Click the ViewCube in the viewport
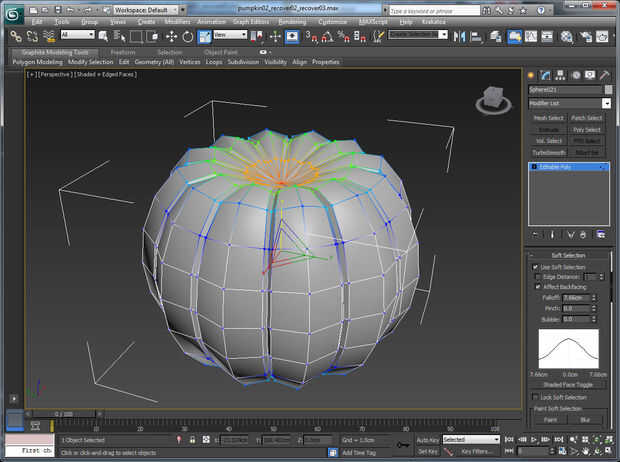Viewport: 620px width, 462px height. pyautogui.click(x=492, y=98)
